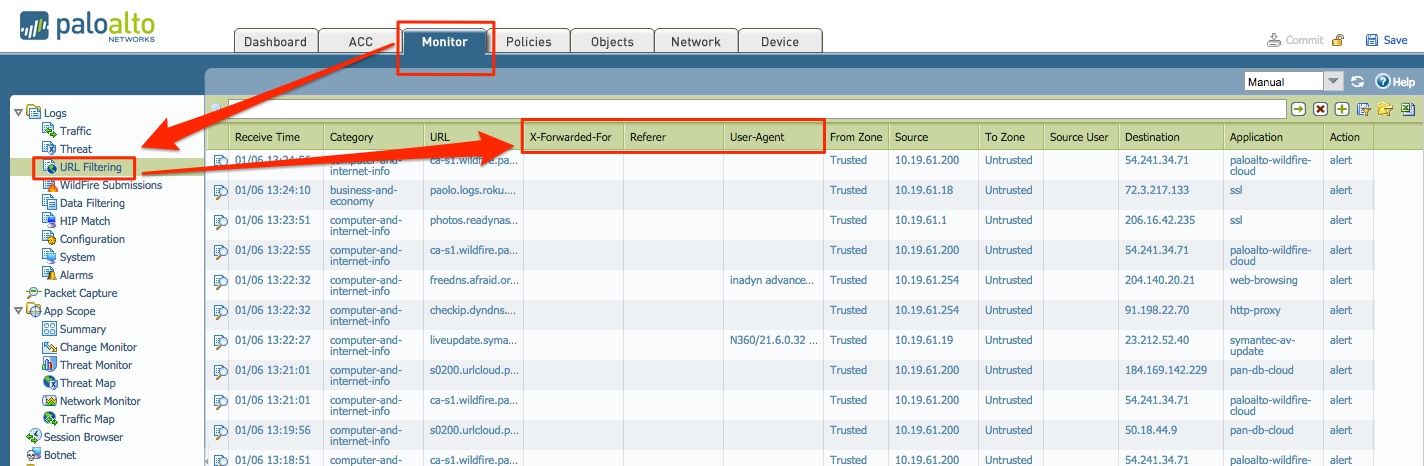Screen dimensions: 1424x466
Task: Sort by Category column header
Action: tap(374, 137)
